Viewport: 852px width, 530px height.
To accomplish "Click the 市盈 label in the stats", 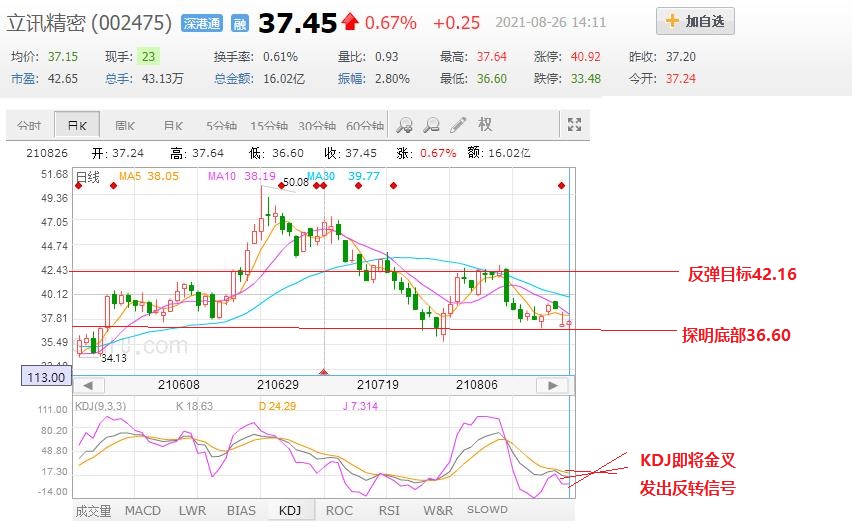I will point(24,79).
